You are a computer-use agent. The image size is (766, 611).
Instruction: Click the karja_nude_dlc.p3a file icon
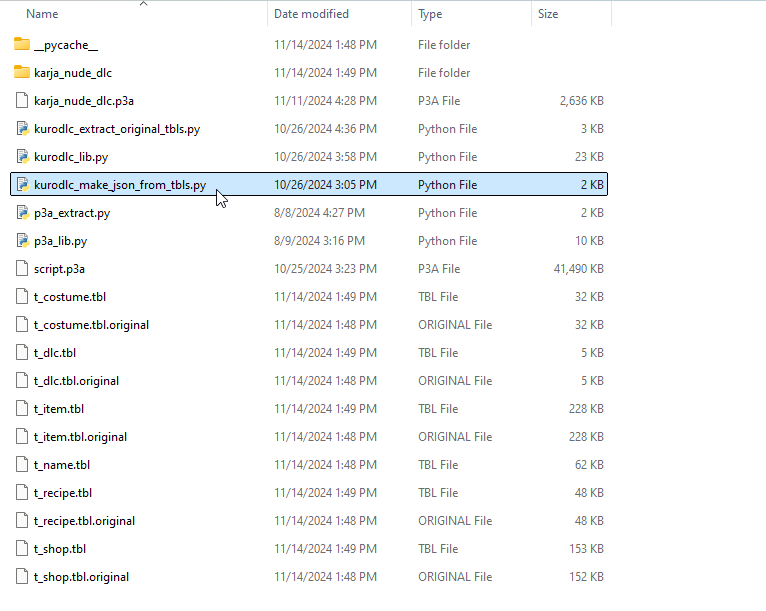point(22,101)
